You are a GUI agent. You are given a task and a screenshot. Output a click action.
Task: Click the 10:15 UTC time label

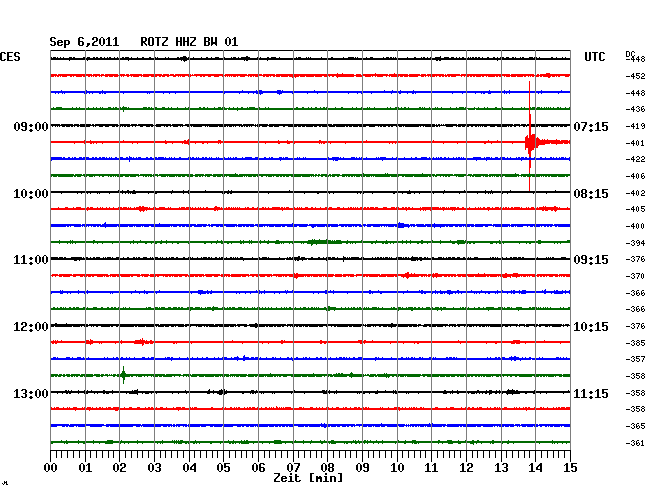[591, 327]
